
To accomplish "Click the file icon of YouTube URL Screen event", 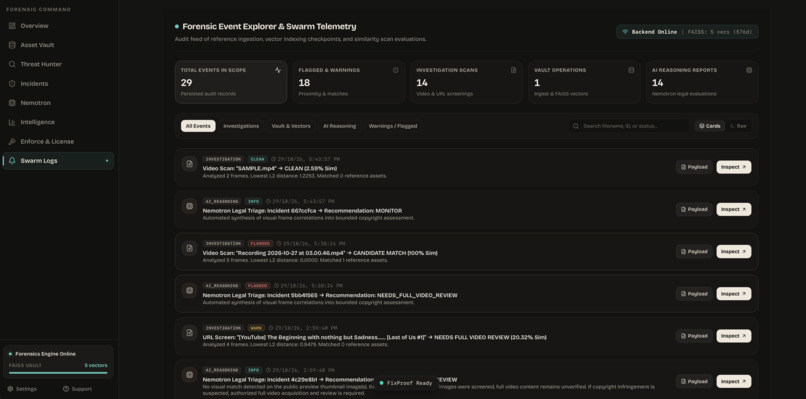I will point(190,333).
